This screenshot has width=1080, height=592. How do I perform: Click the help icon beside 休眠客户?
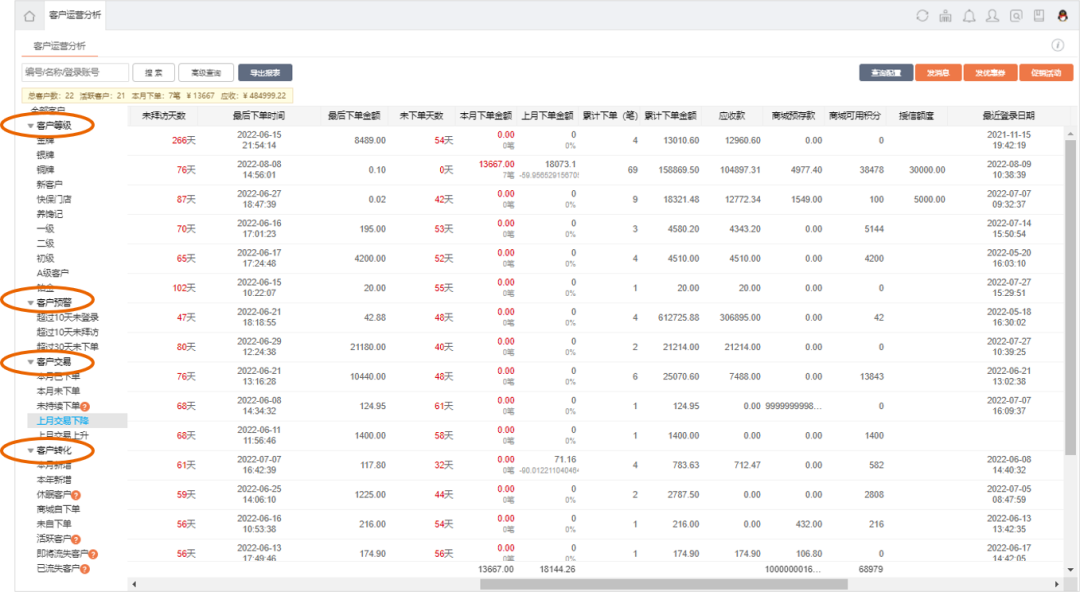[76, 495]
